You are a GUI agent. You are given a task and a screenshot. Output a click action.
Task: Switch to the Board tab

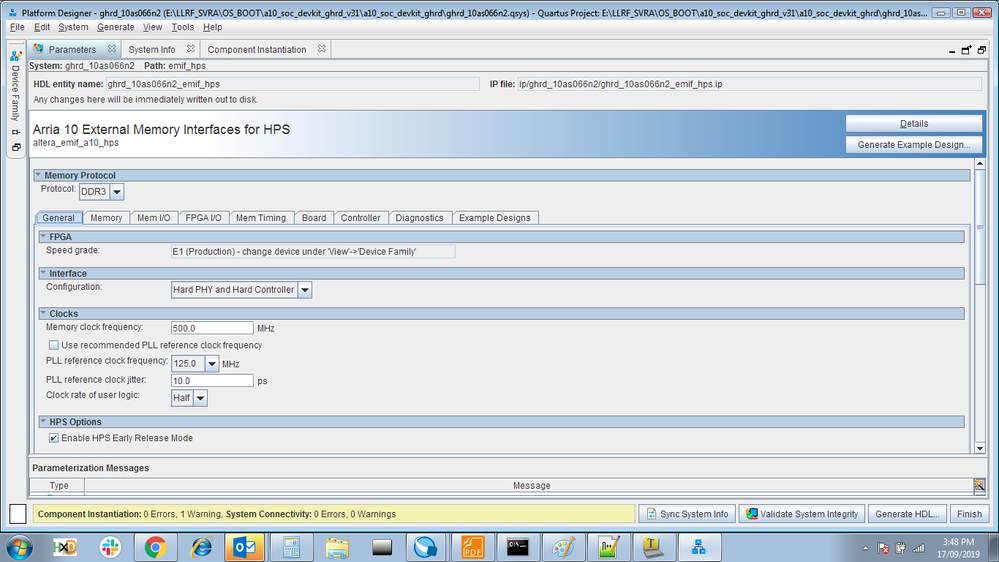[x=314, y=218]
